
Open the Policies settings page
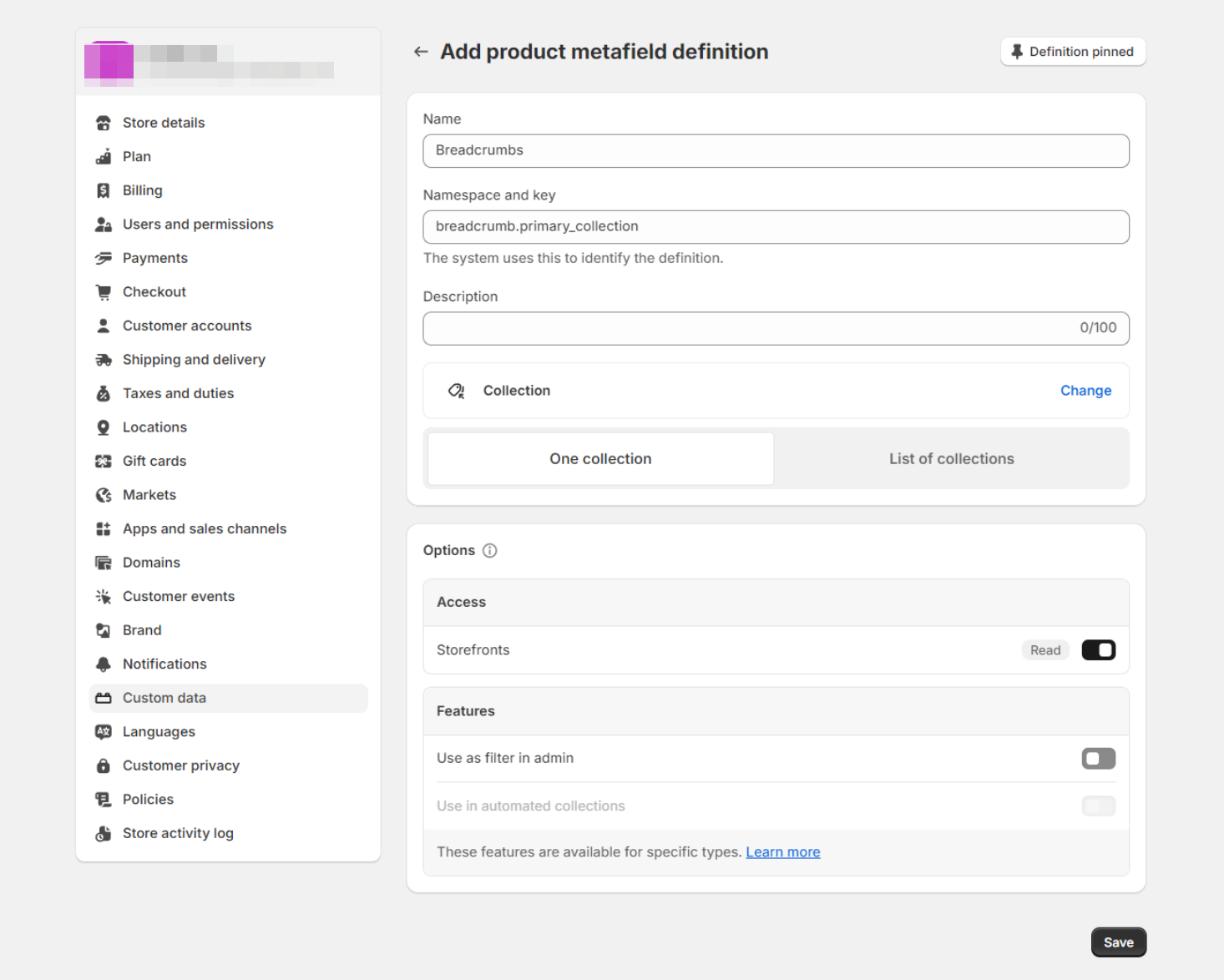click(x=148, y=800)
